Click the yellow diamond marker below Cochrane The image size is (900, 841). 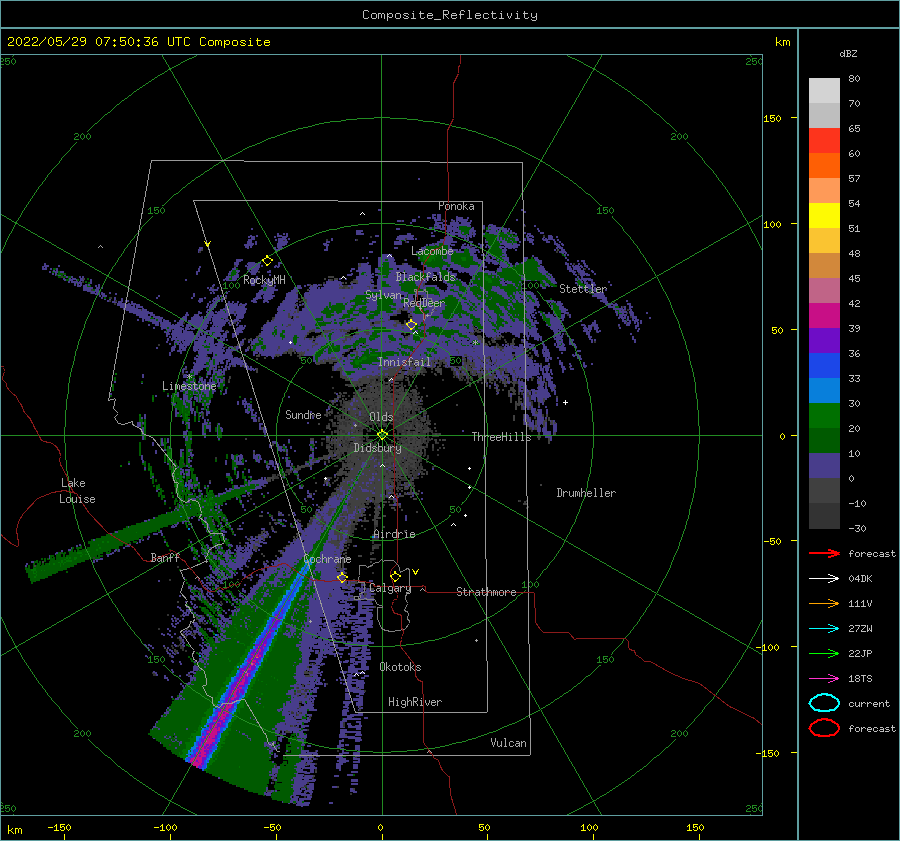342,577
